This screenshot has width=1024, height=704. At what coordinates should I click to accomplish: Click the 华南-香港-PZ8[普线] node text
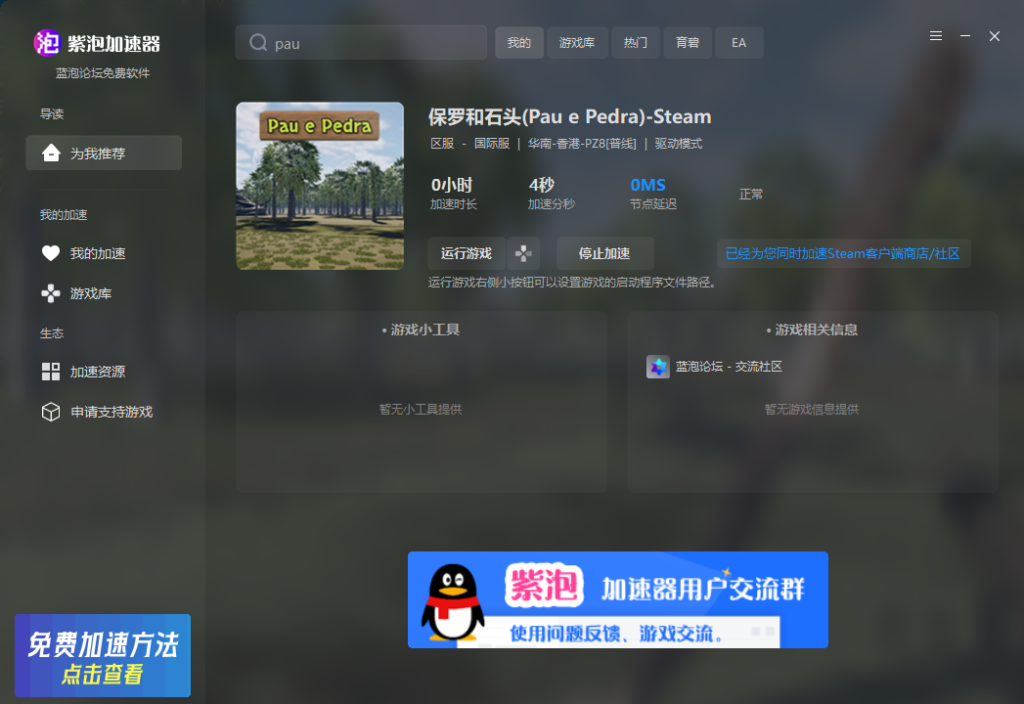coord(582,144)
